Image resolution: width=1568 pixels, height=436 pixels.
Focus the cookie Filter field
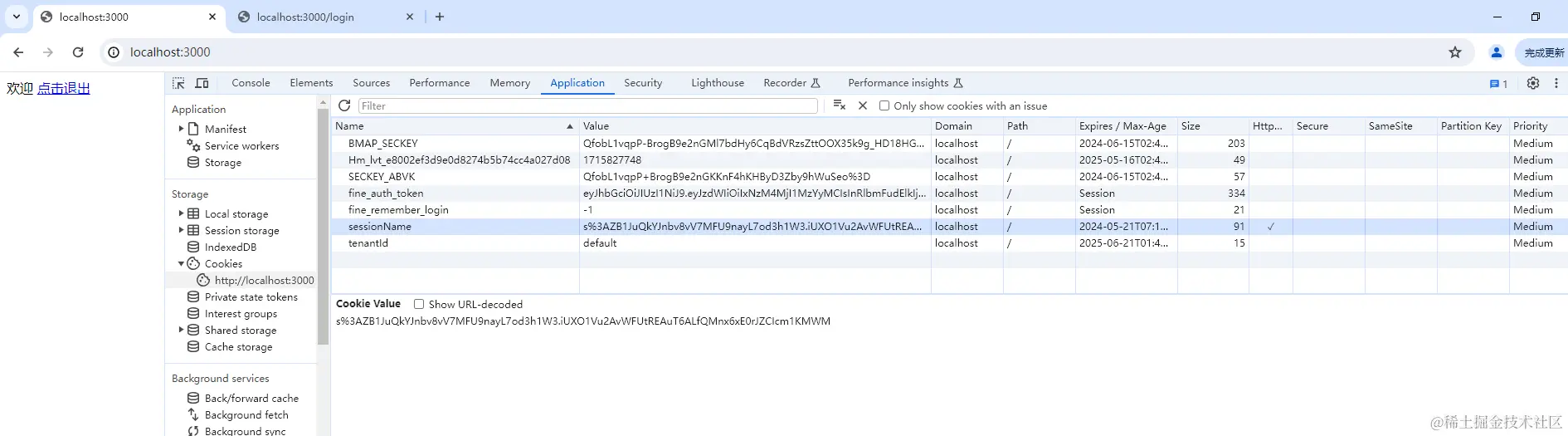pos(588,105)
